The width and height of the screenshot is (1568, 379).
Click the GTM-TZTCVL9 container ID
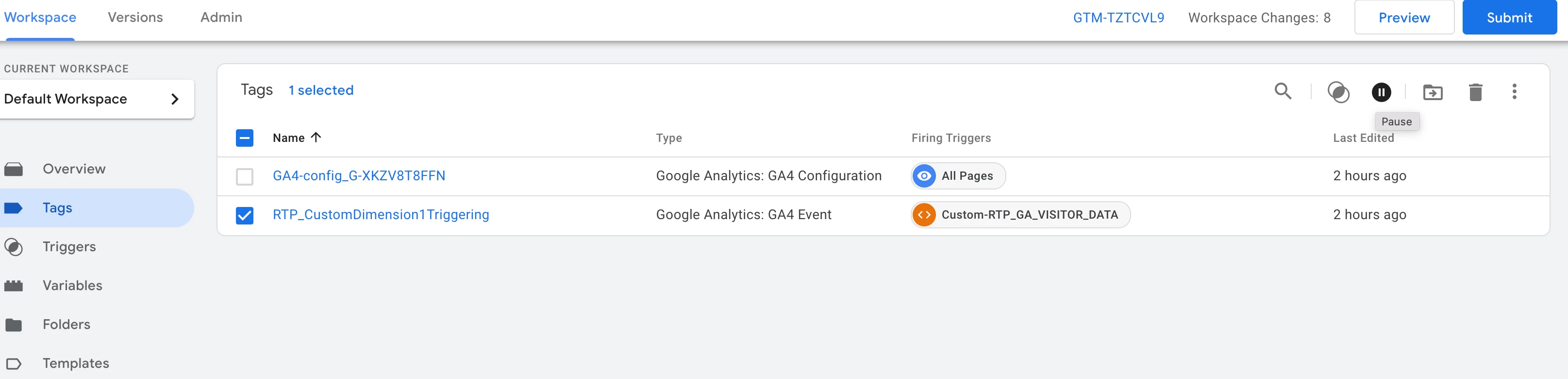[1118, 17]
